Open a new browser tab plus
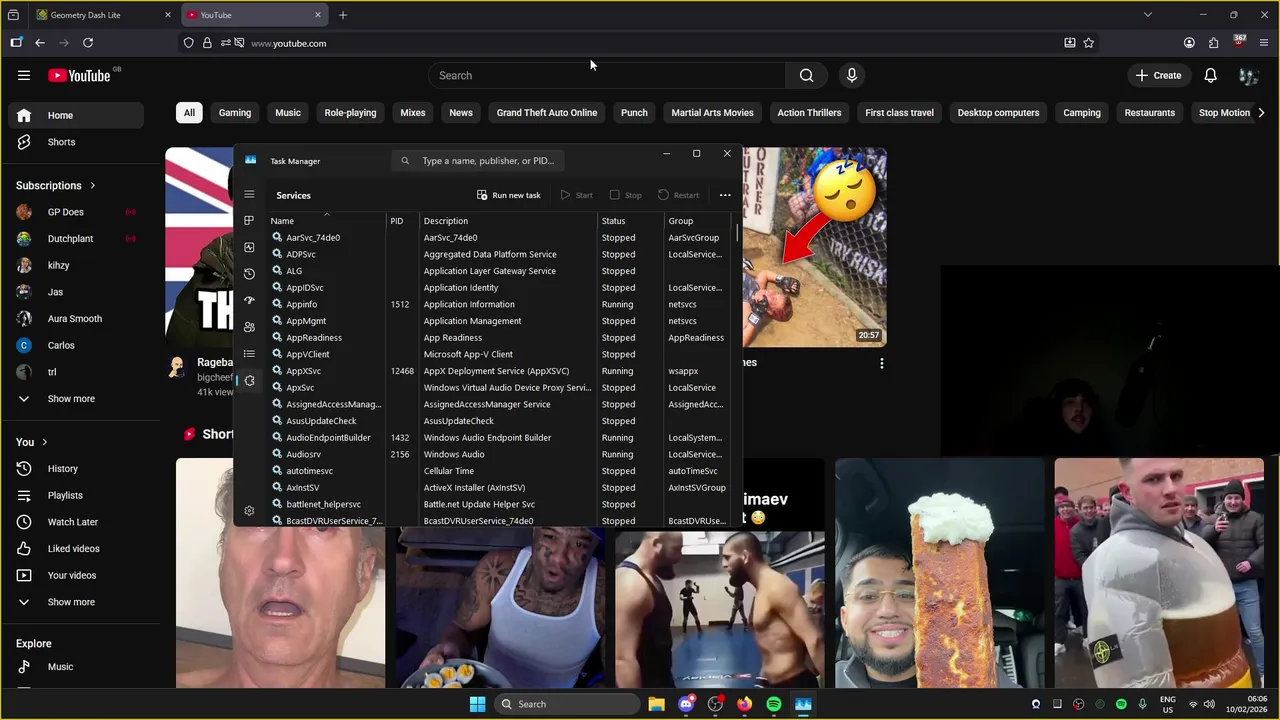 click(x=343, y=15)
